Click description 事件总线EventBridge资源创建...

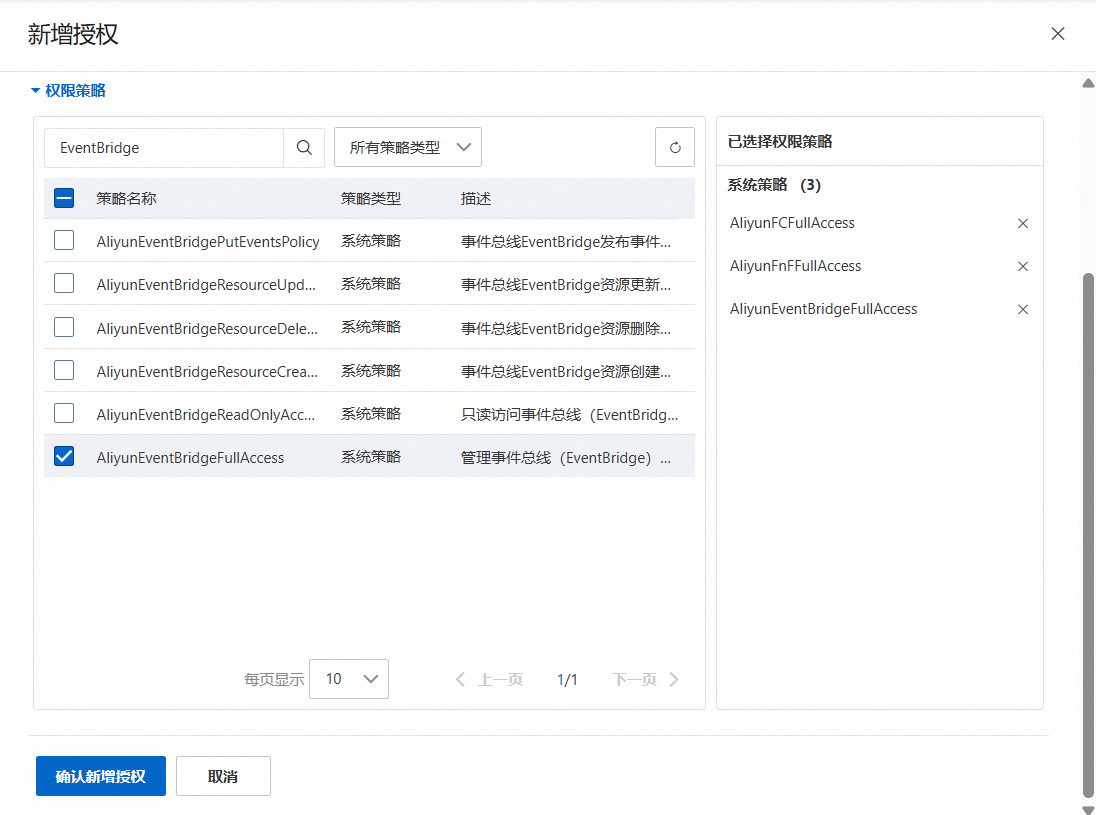[x=565, y=371]
